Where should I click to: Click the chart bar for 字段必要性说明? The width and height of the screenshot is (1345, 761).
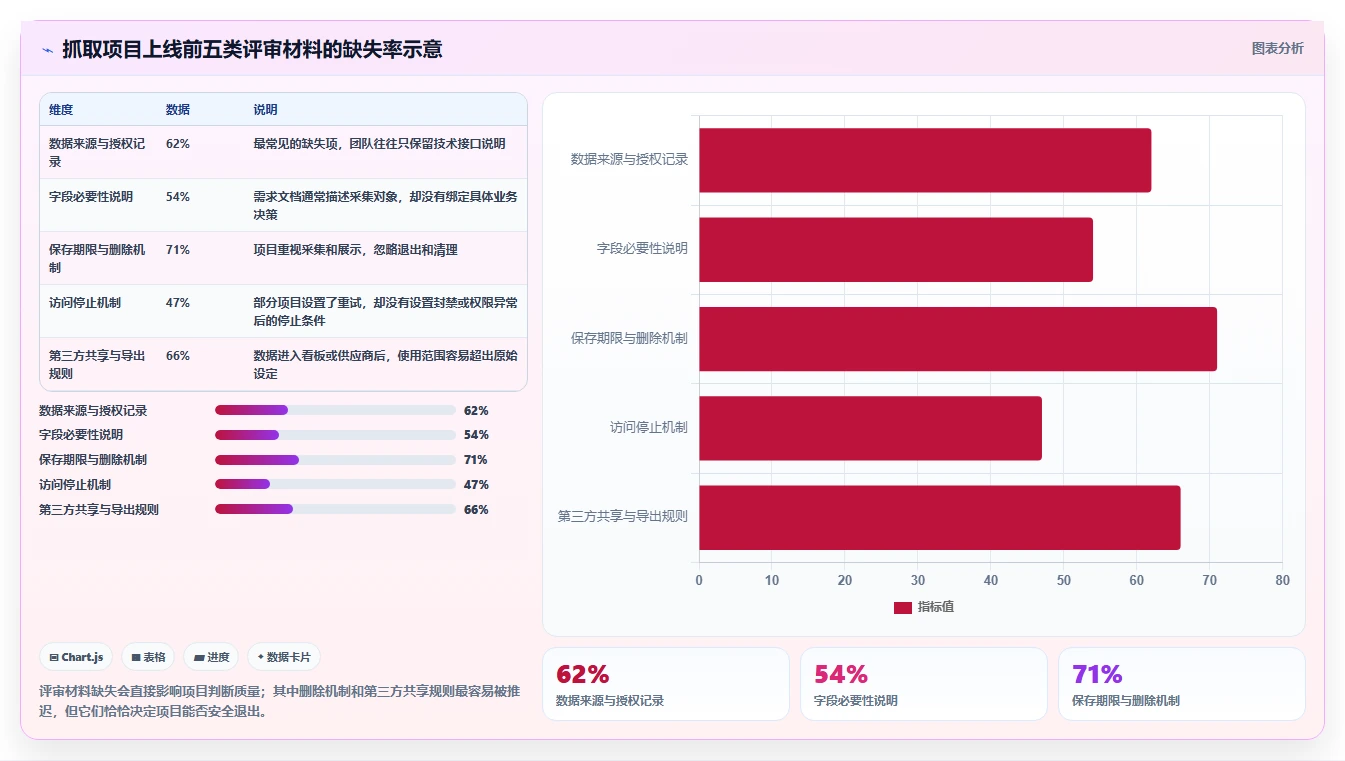coord(896,249)
